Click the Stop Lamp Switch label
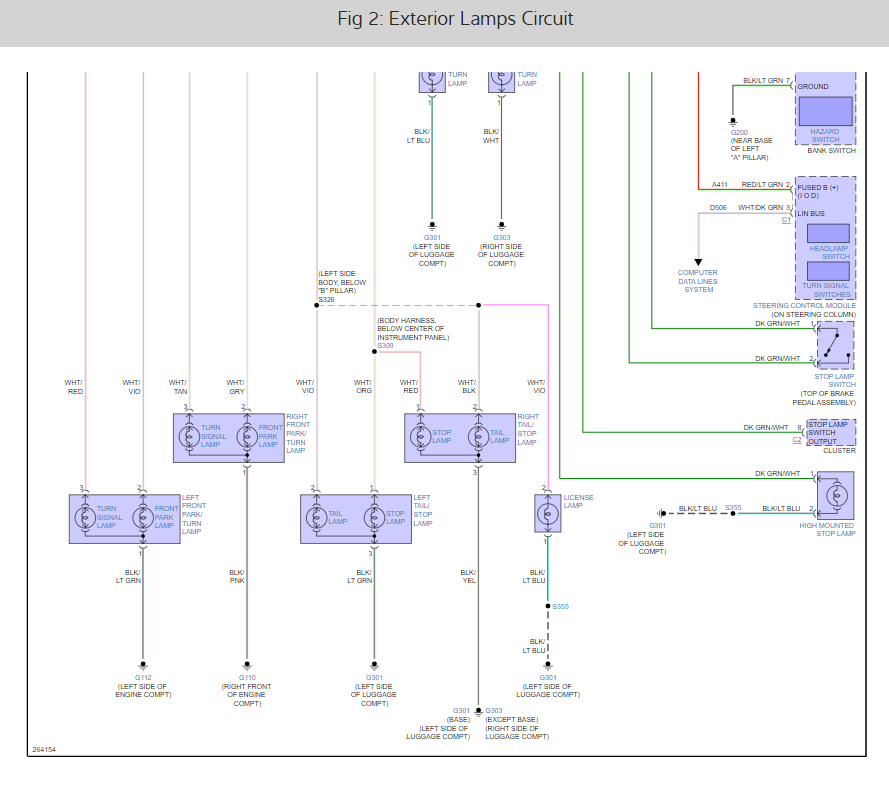This screenshot has height=785, width=889. tap(835, 380)
